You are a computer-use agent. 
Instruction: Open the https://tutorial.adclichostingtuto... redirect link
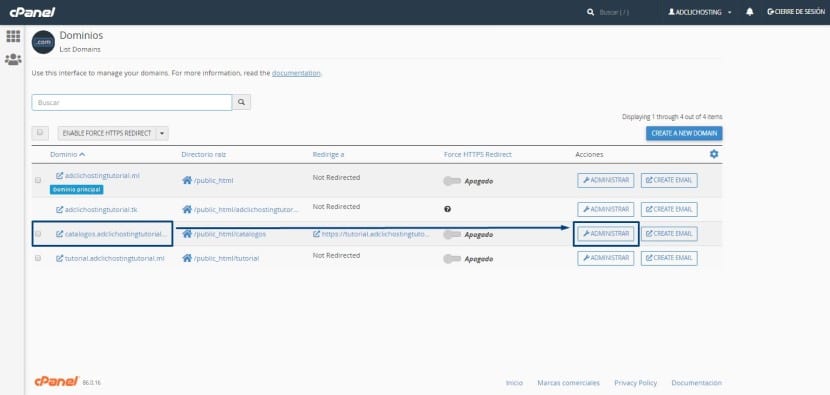371,234
